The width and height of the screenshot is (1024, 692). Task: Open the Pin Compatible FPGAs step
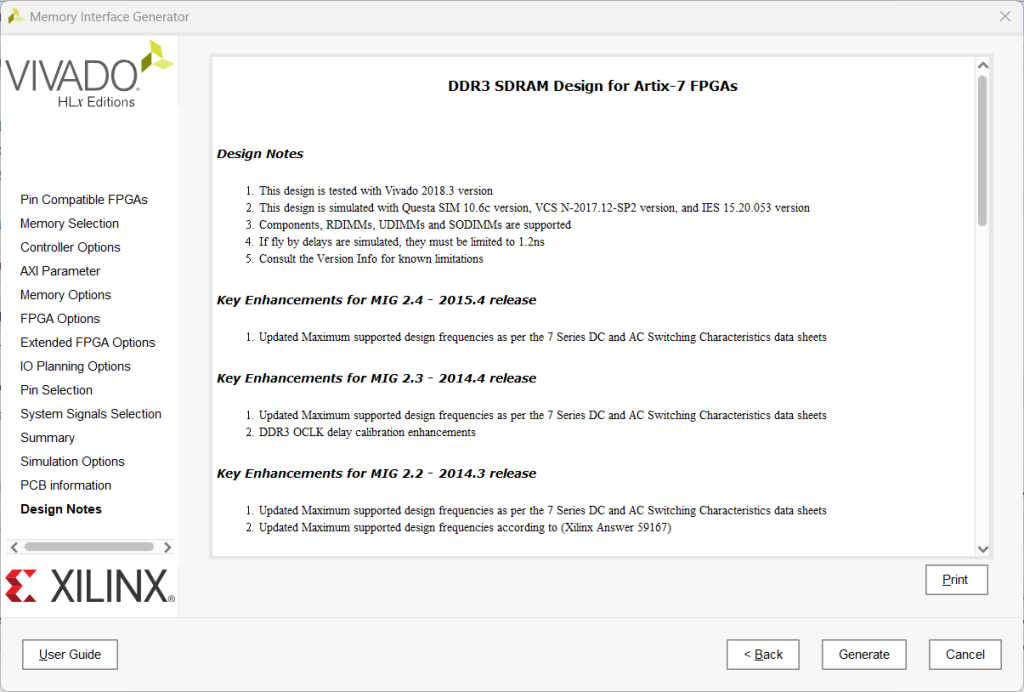84,200
